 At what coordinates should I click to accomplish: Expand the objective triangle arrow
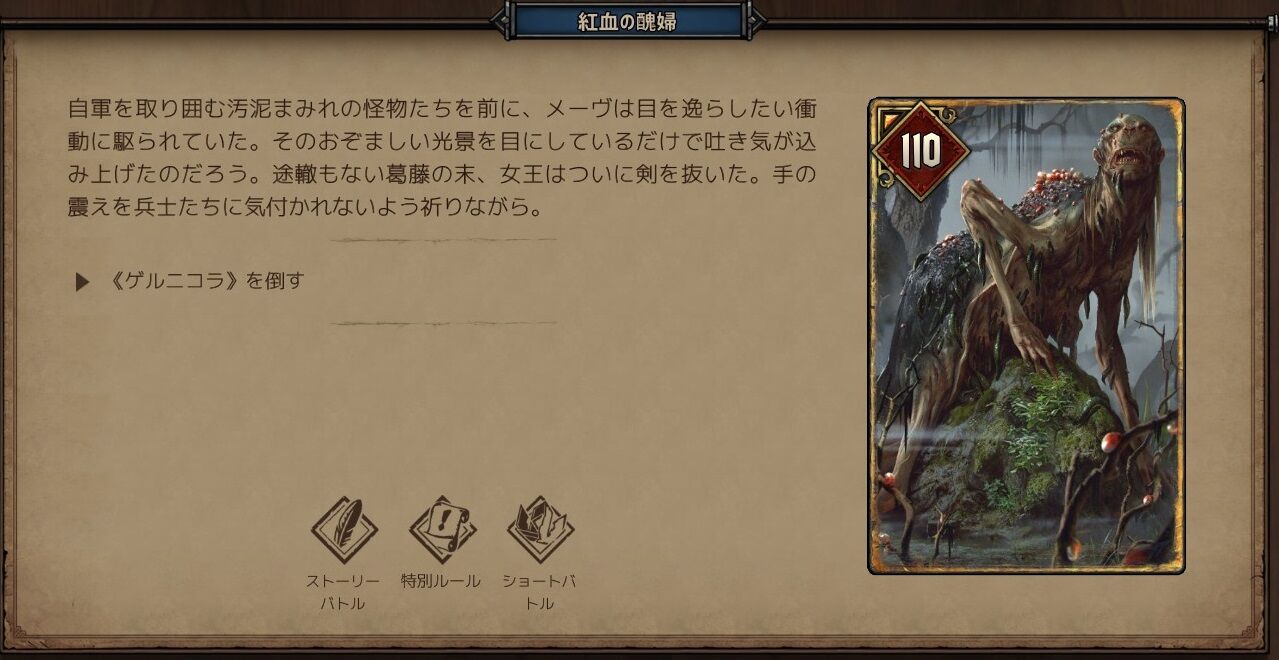coord(82,281)
